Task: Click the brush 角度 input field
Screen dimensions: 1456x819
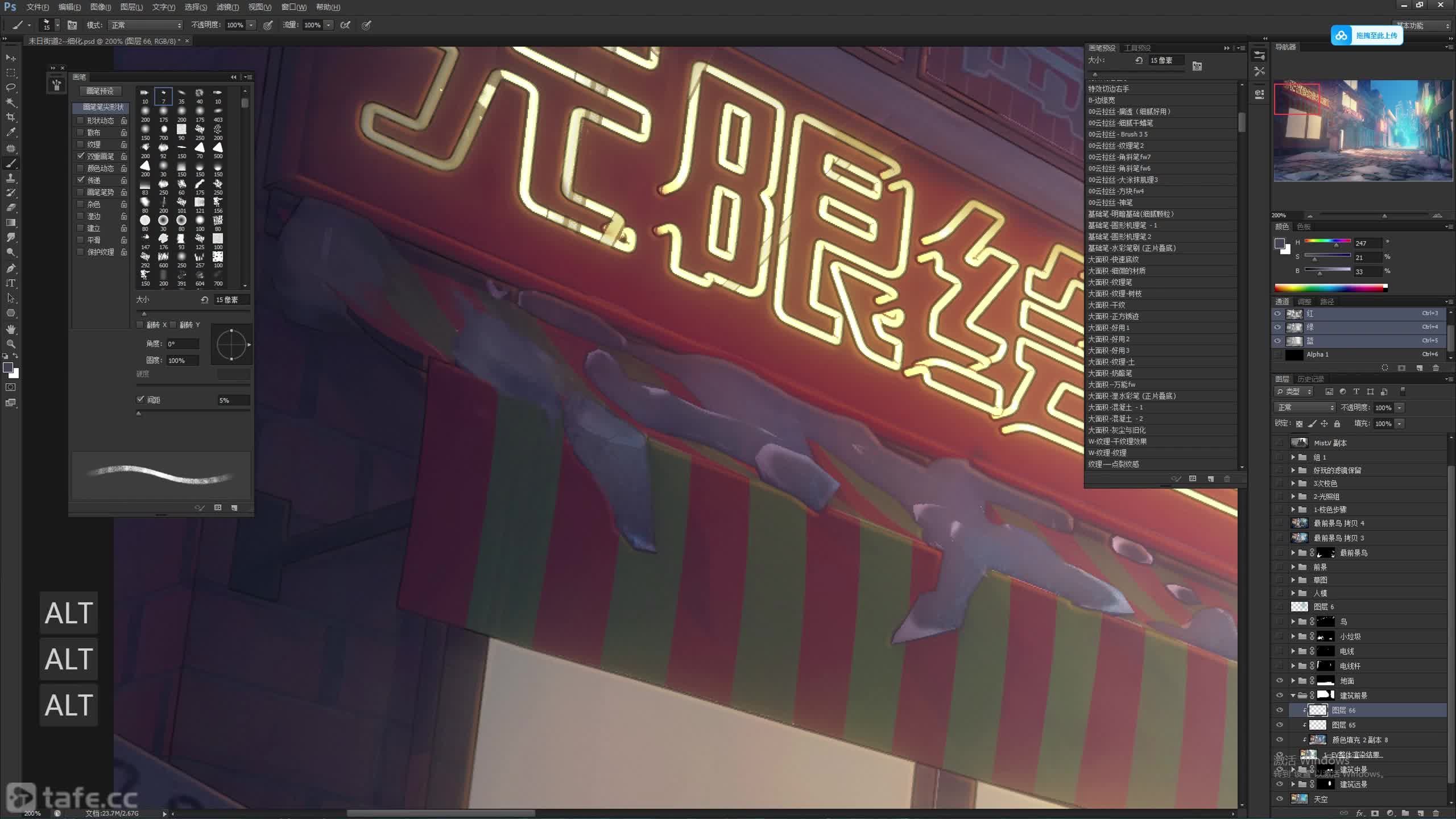Action: pos(182,344)
